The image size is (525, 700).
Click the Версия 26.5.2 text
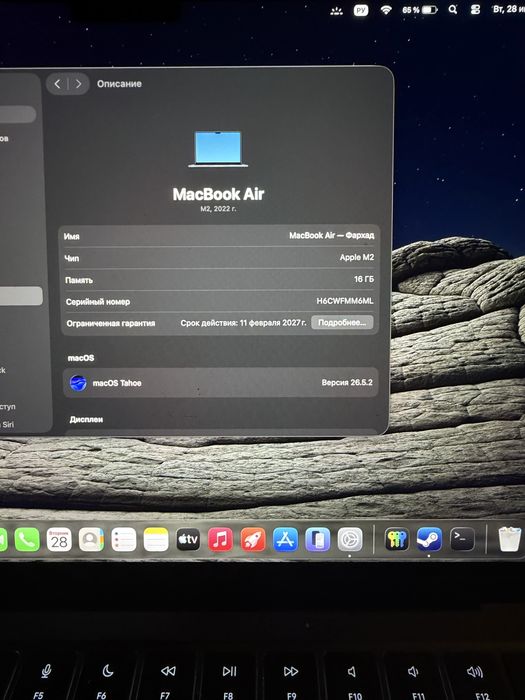pos(347,382)
